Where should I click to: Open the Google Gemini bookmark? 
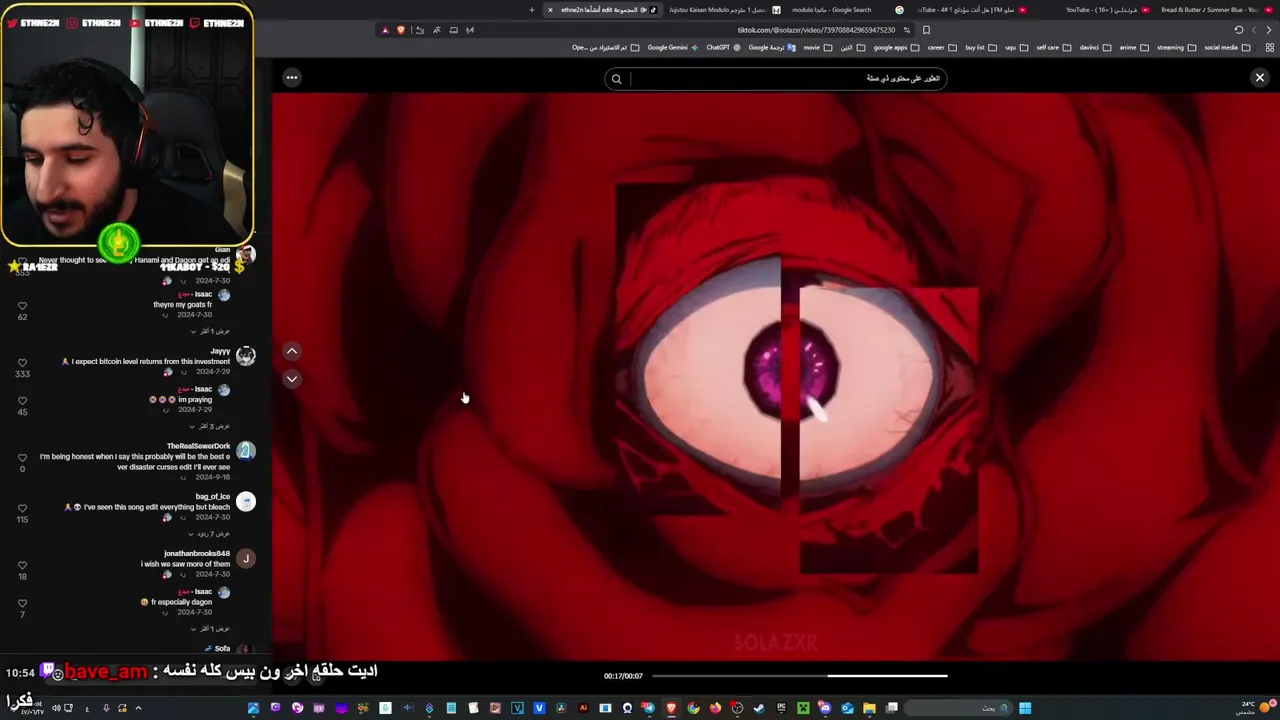point(672,47)
